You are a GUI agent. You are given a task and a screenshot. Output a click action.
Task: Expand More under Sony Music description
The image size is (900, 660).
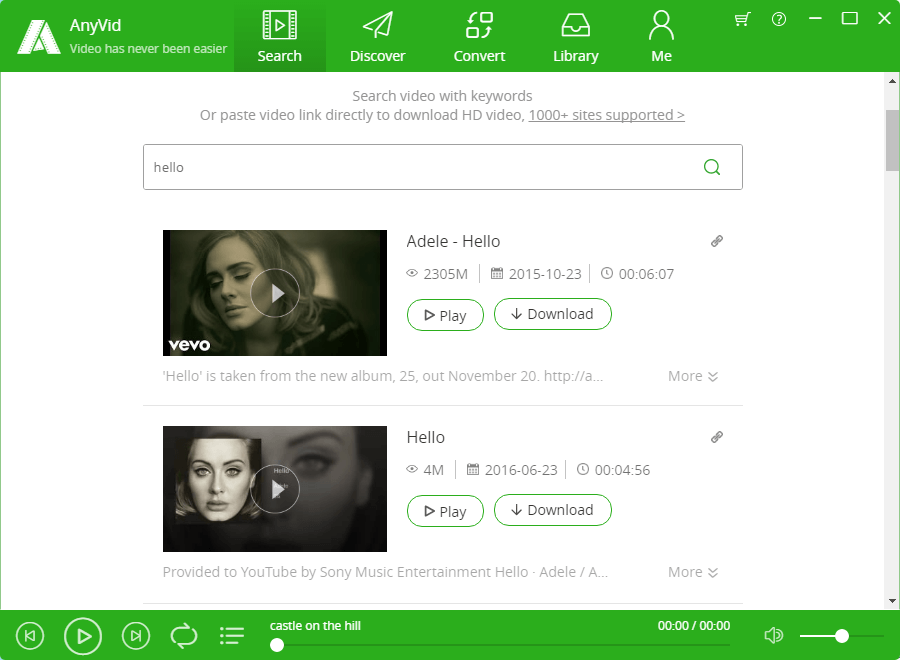pyautogui.click(x=693, y=572)
